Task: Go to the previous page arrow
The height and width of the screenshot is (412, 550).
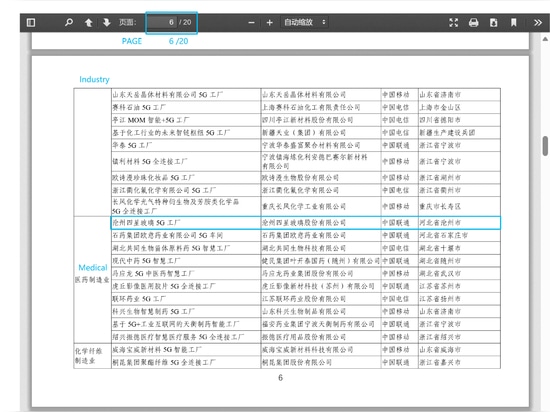Action: [88, 23]
